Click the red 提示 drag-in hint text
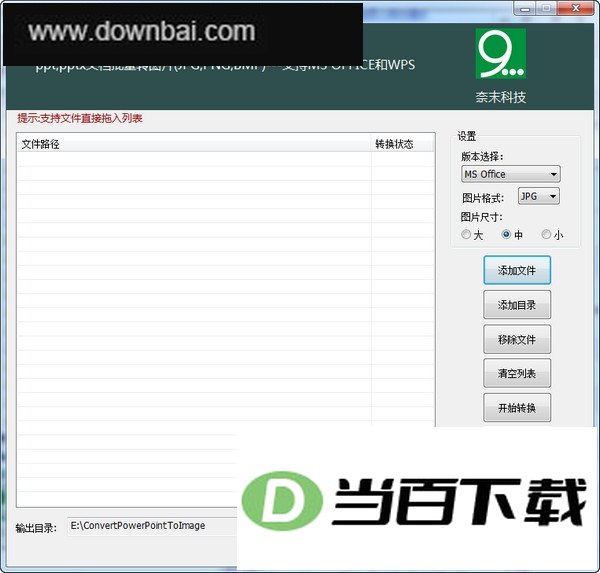Image resolution: width=600 pixels, height=573 pixels. click(80, 118)
